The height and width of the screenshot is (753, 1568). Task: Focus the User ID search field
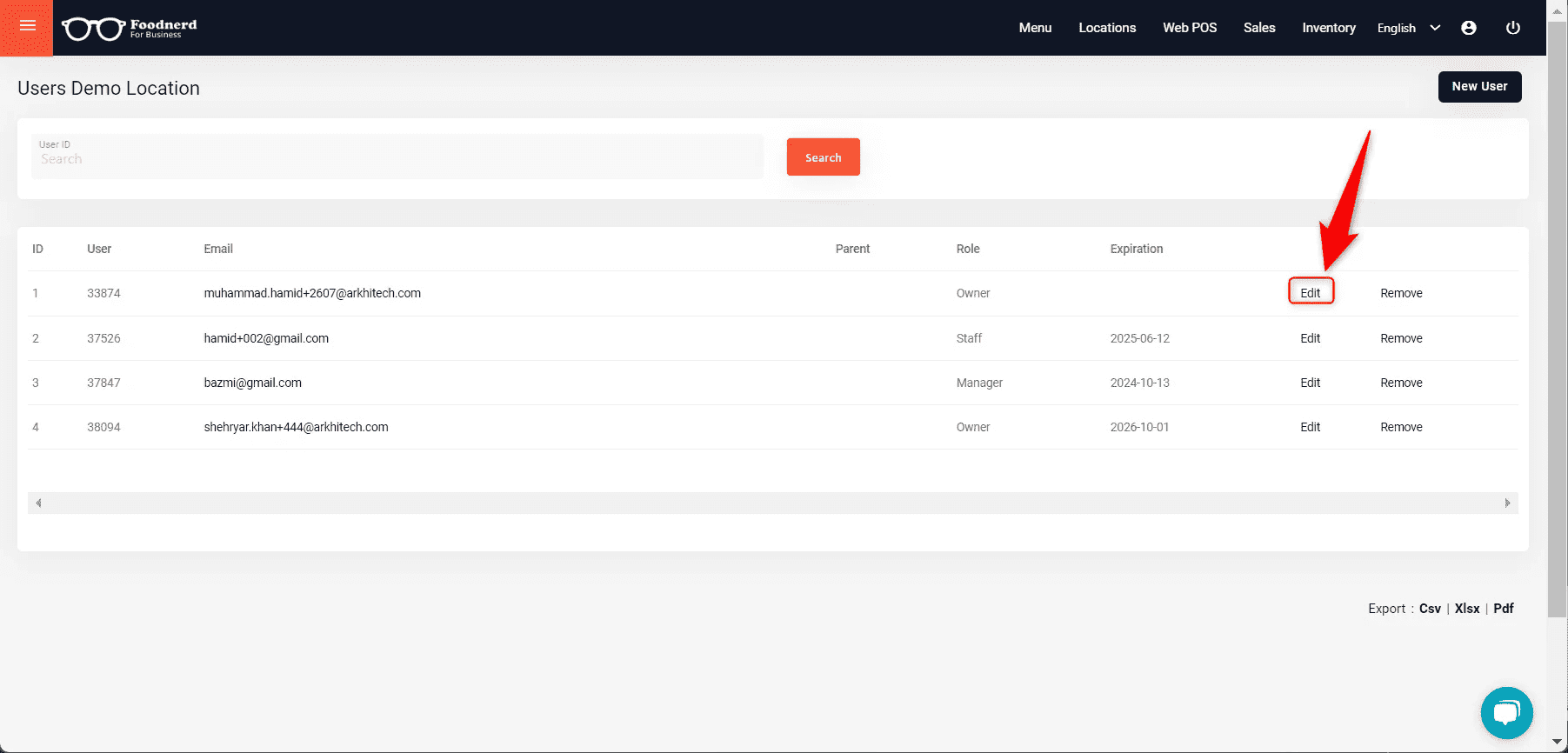(397, 159)
